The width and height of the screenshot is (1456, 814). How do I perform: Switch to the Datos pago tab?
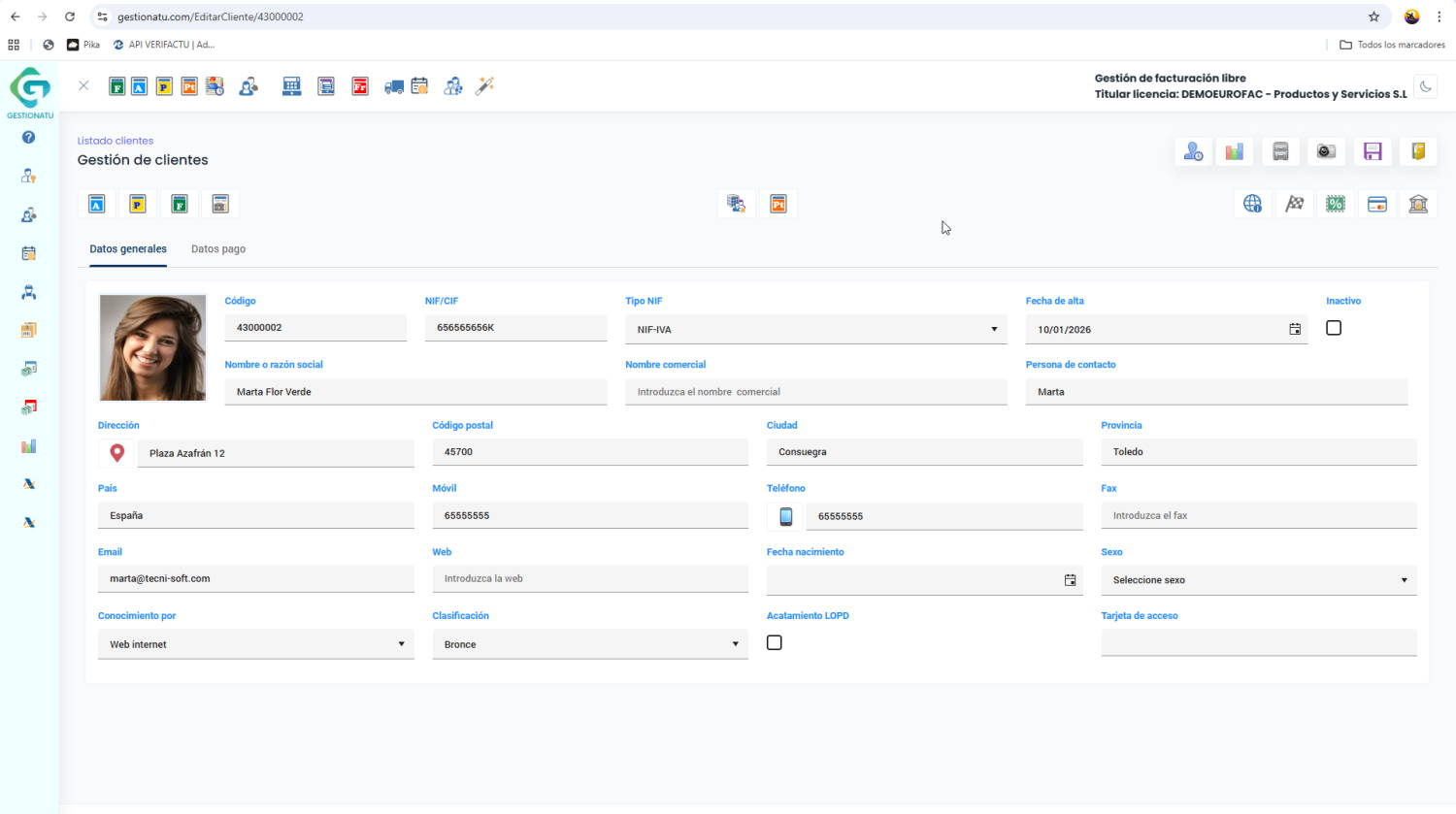pos(218,249)
